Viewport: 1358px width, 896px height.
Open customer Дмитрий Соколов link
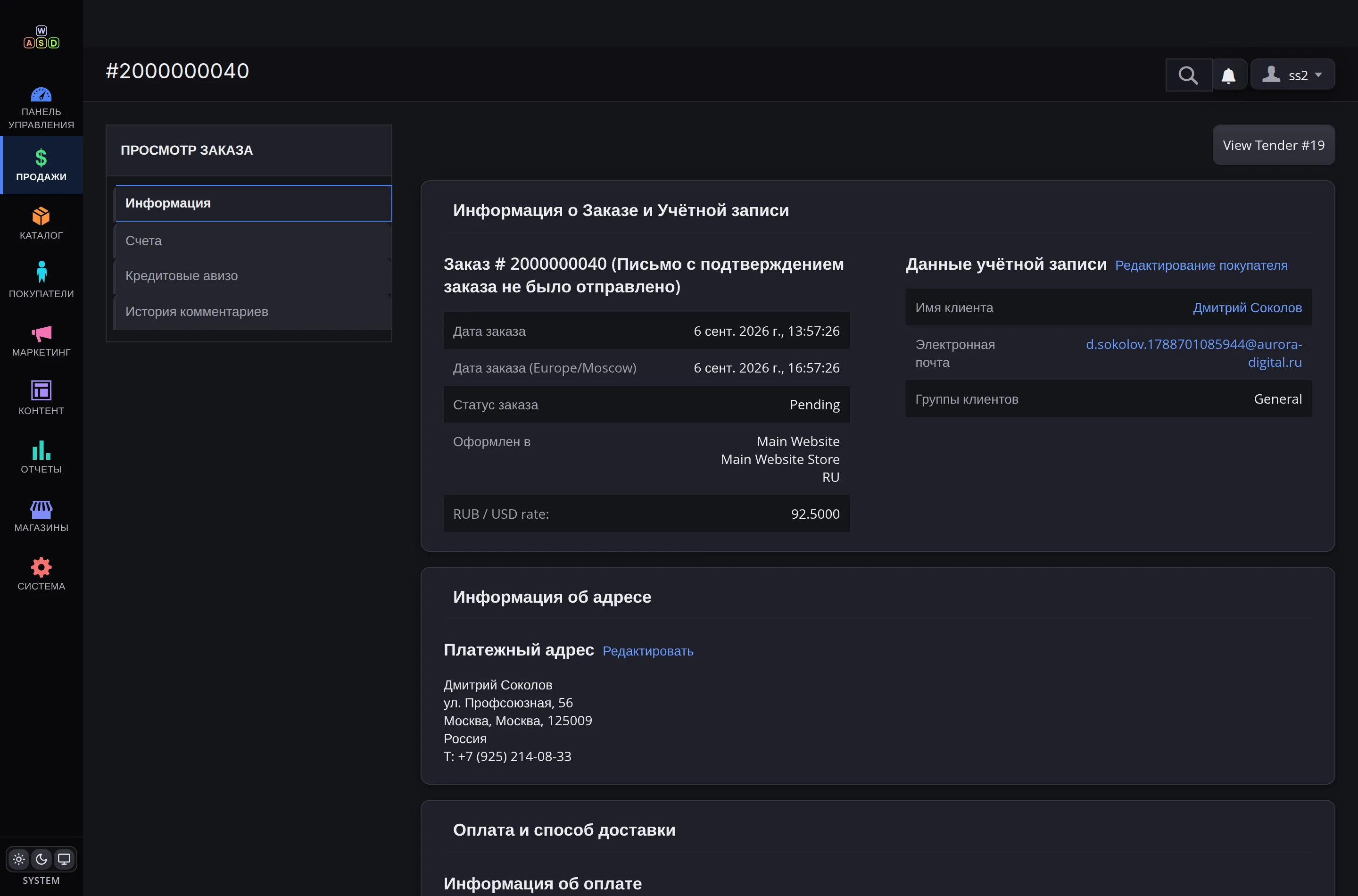[x=1247, y=307]
